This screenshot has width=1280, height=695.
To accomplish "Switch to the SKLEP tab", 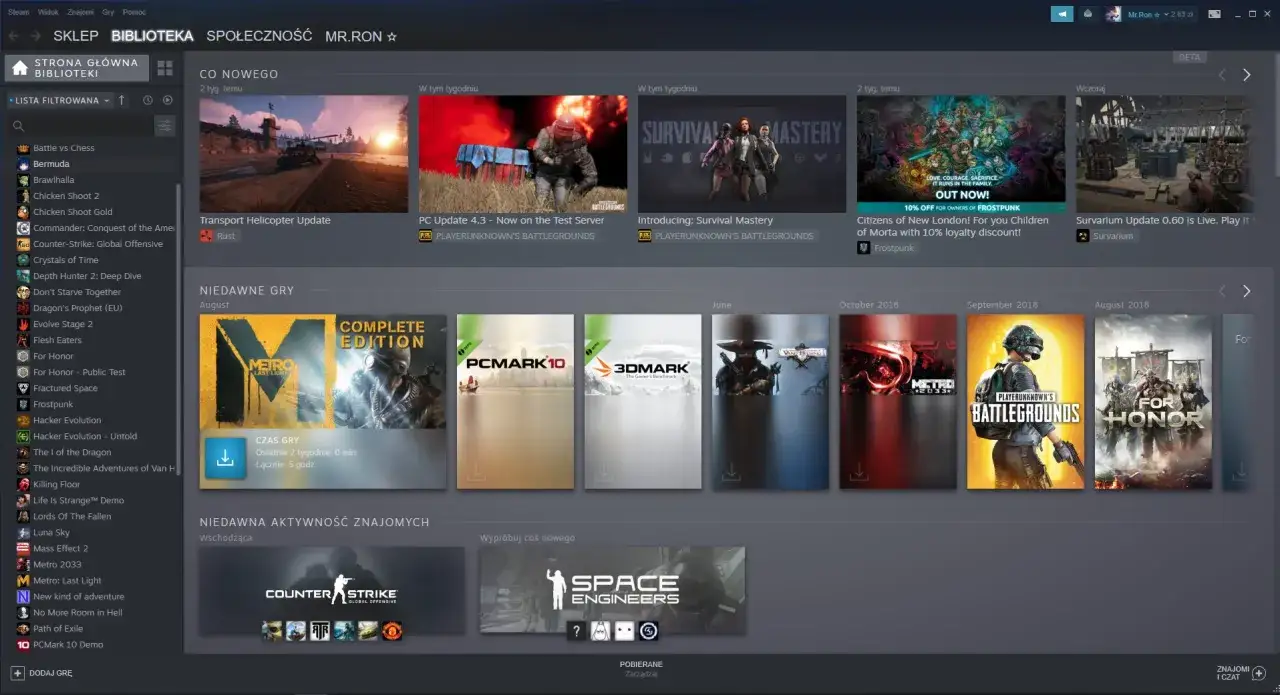I will 76,35.
